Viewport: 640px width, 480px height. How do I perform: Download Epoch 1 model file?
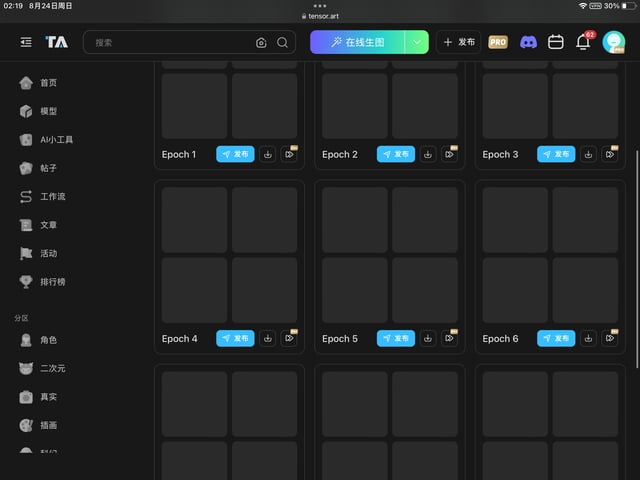coord(268,154)
